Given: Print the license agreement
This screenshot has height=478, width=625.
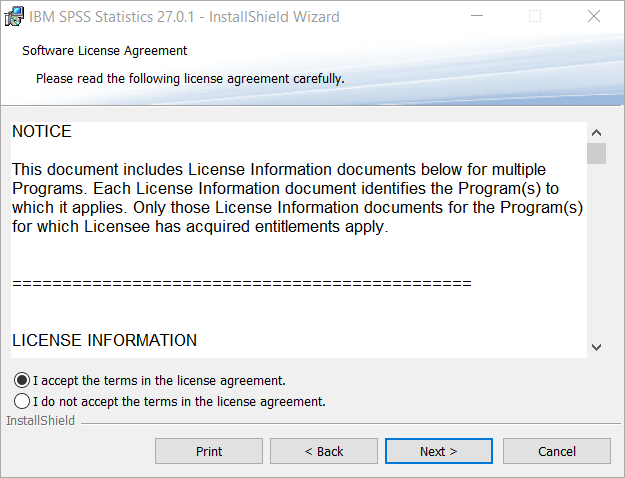Looking at the screenshot, I should tap(209, 451).
